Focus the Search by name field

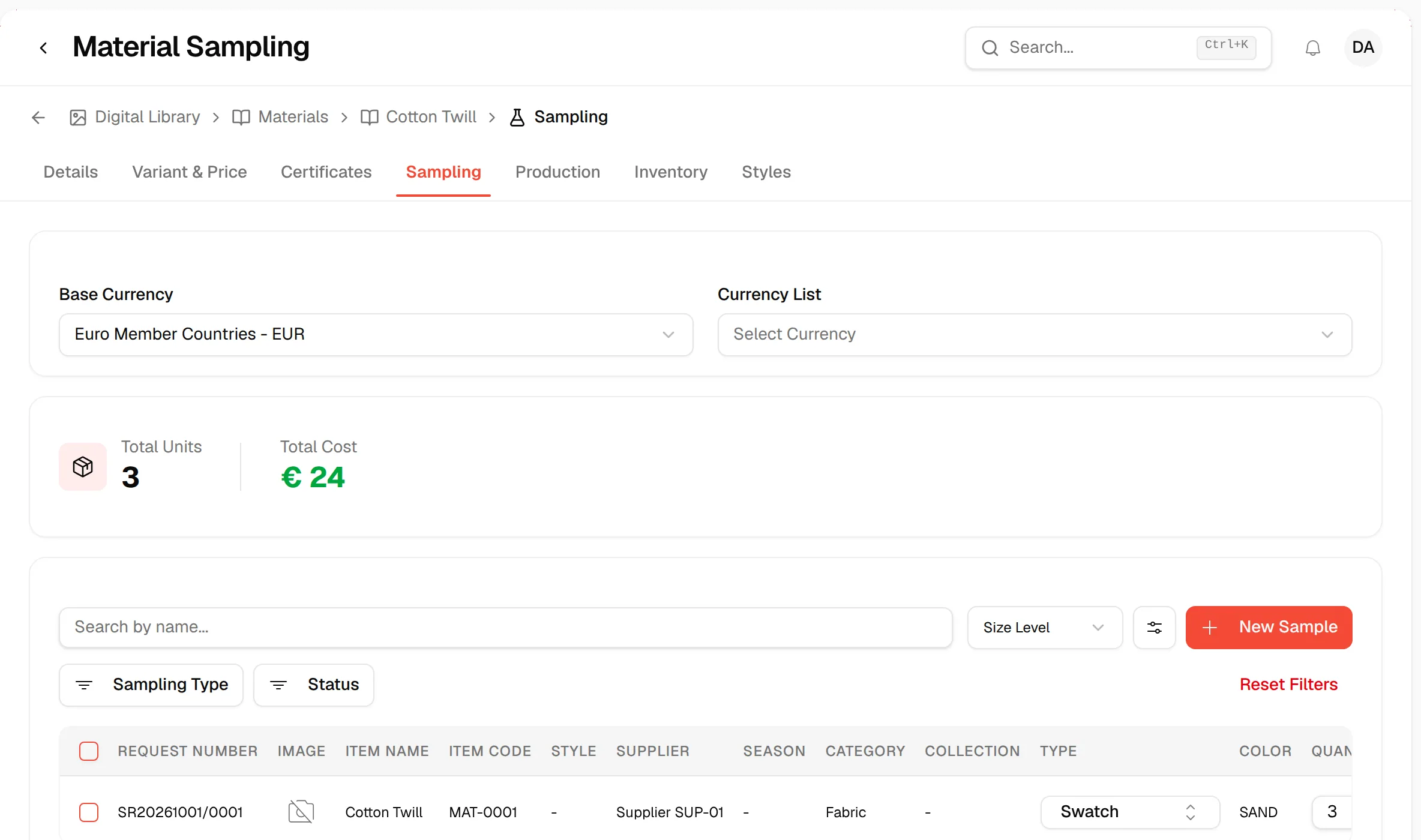[506, 628]
